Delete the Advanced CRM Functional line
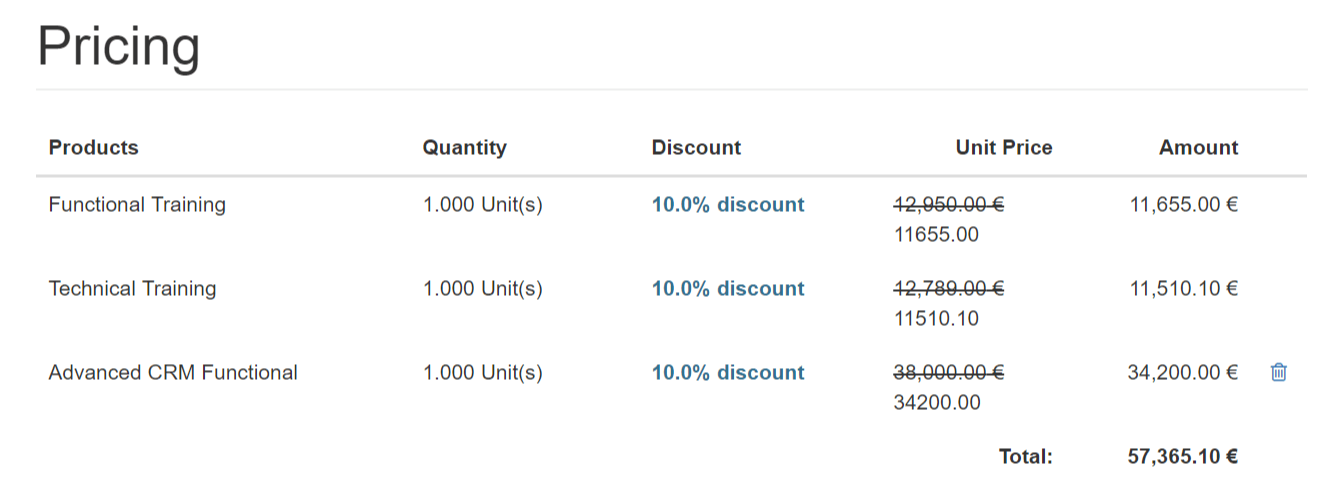1335x486 pixels. coord(1278,372)
